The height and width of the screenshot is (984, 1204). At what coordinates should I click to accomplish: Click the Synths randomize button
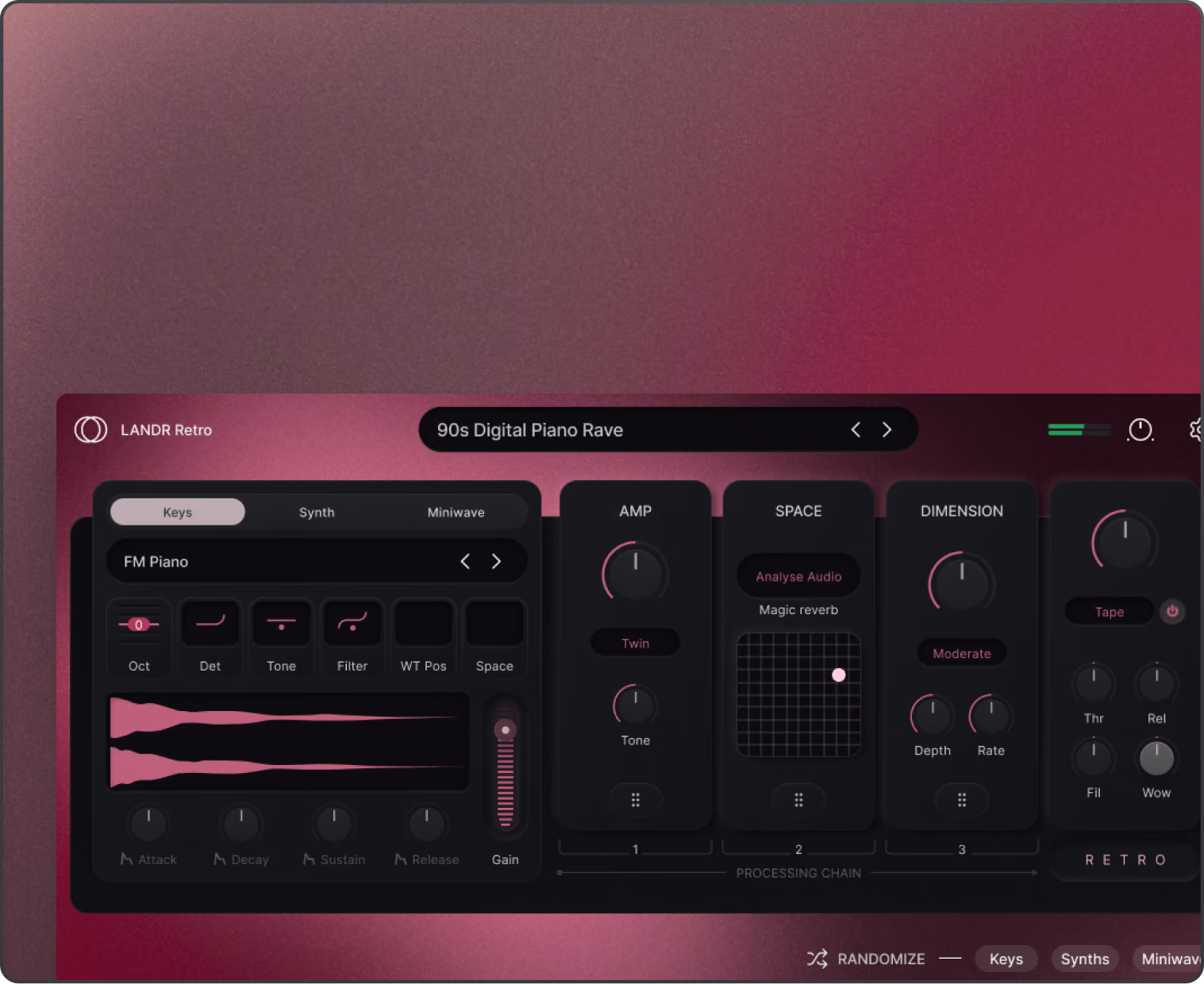click(x=1085, y=959)
